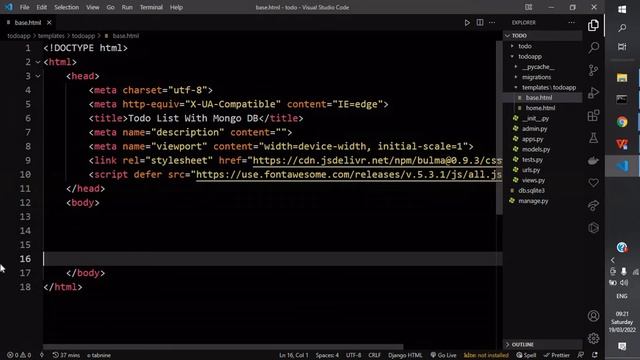Launch Google Chrome from taskbar
This screenshot has height=360, width=640.
[x=622, y=122]
